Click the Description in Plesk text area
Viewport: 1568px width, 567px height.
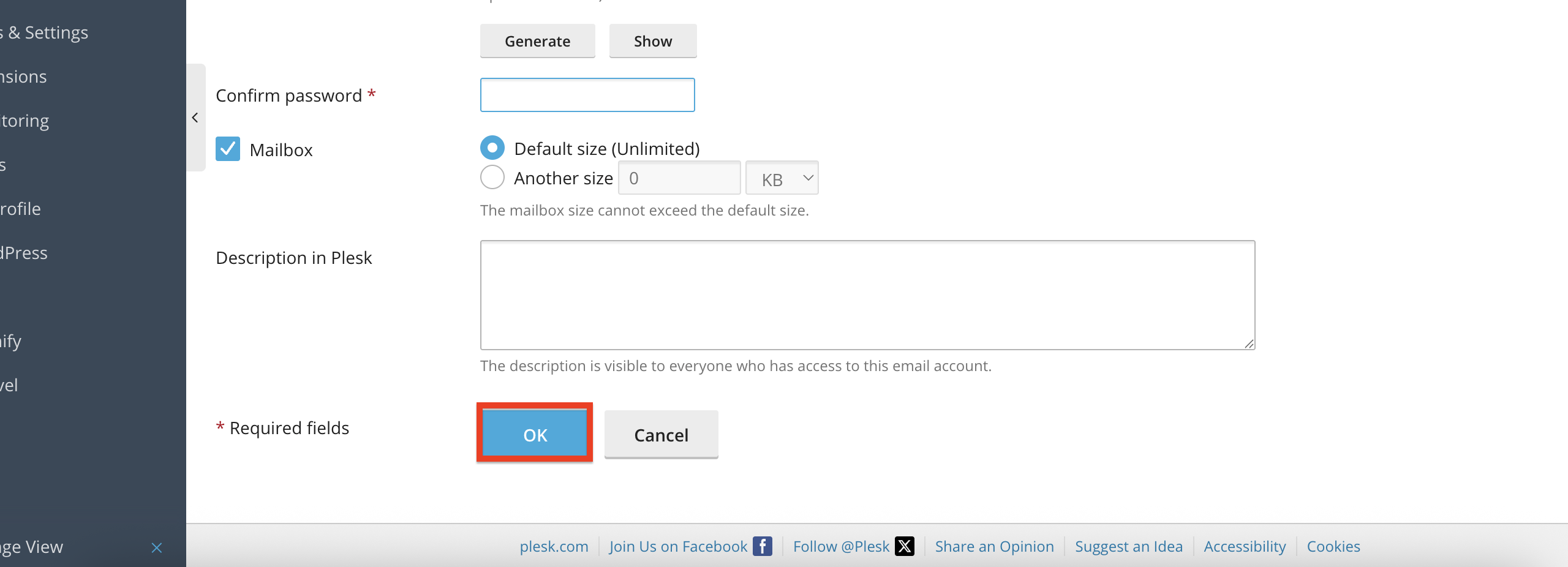click(x=867, y=295)
